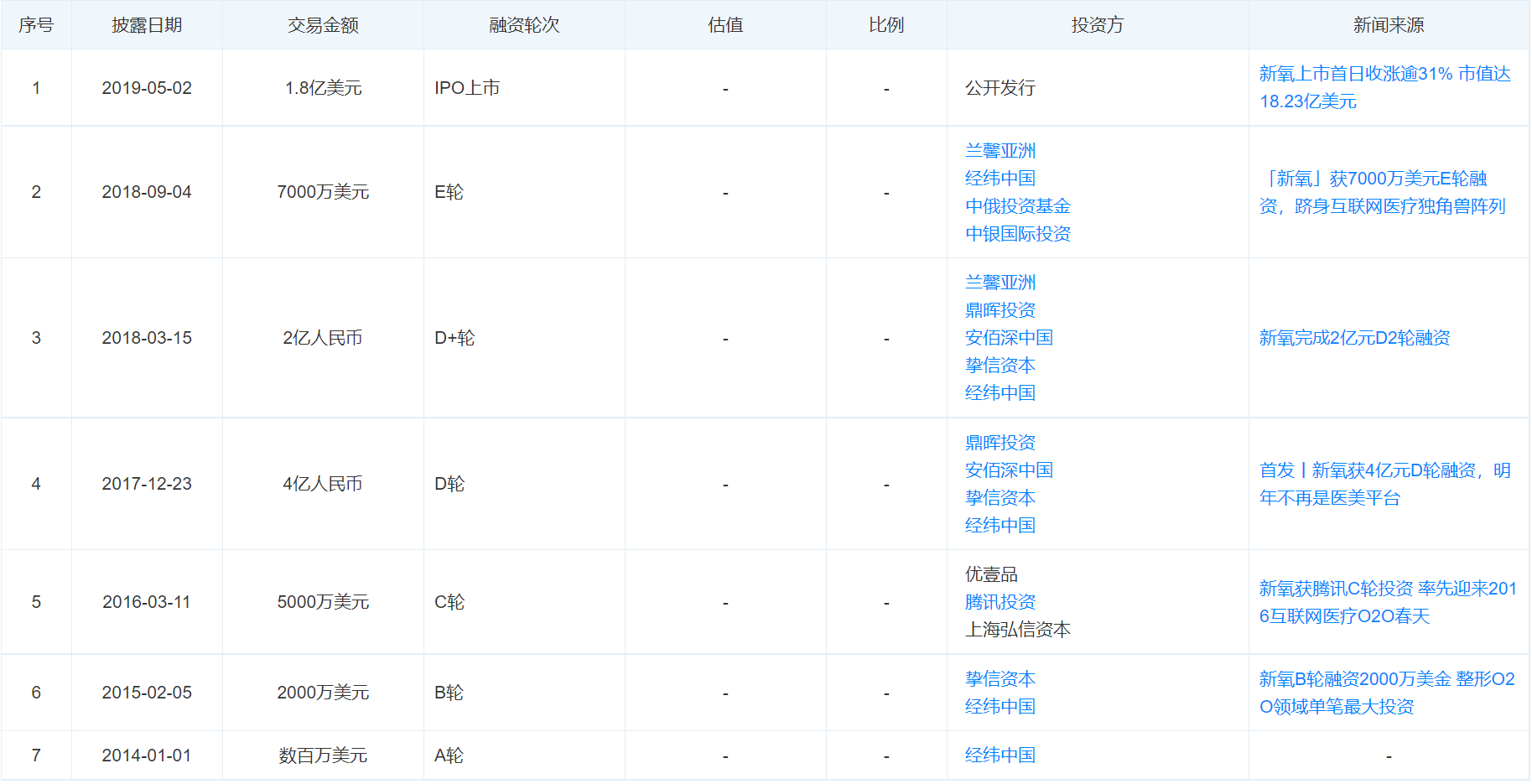1532x784 pixels.
Task: Click the 新闻来源 column header
Action: [1389, 25]
